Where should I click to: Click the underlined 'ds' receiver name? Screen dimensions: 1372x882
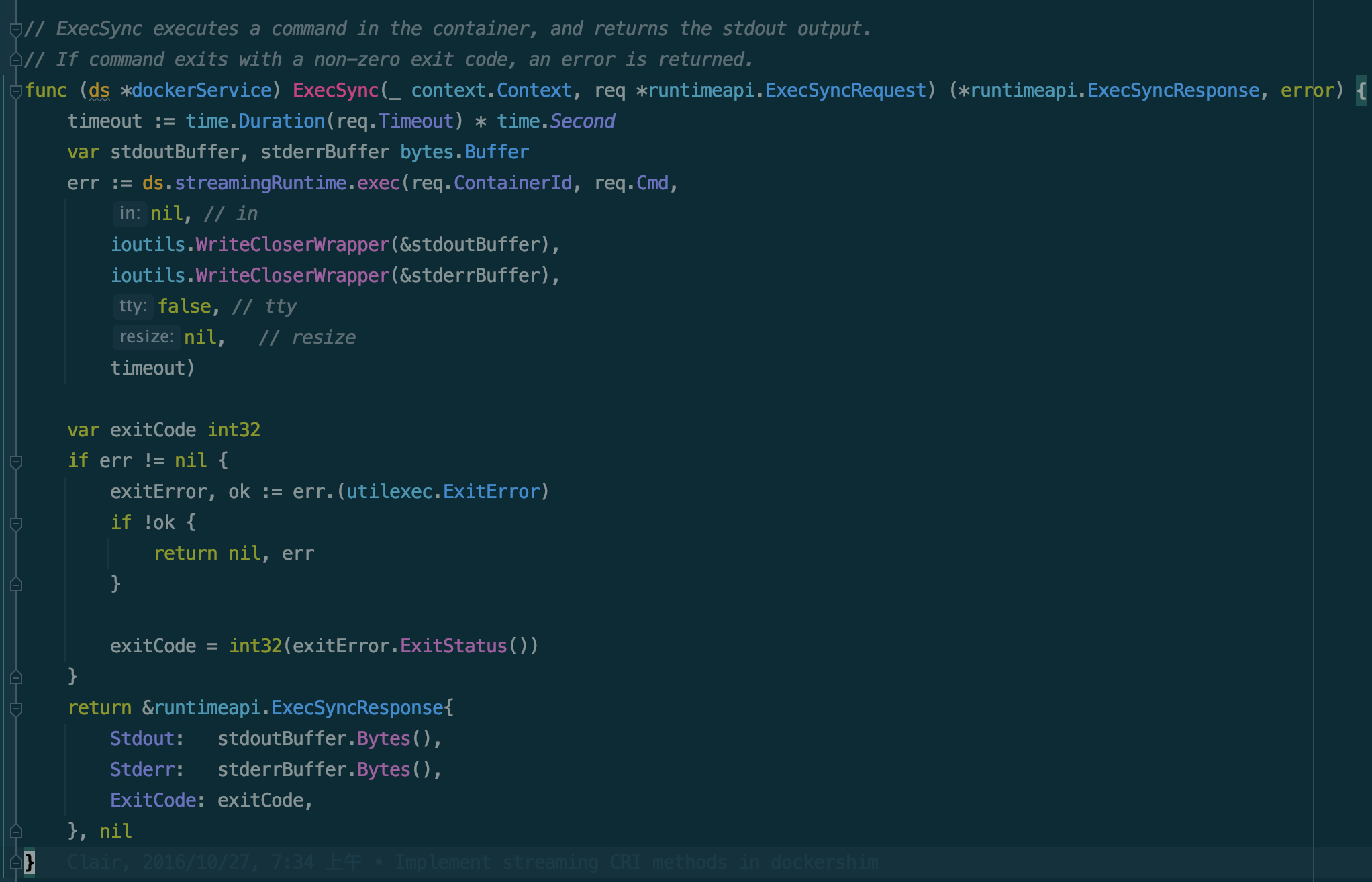[99, 91]
